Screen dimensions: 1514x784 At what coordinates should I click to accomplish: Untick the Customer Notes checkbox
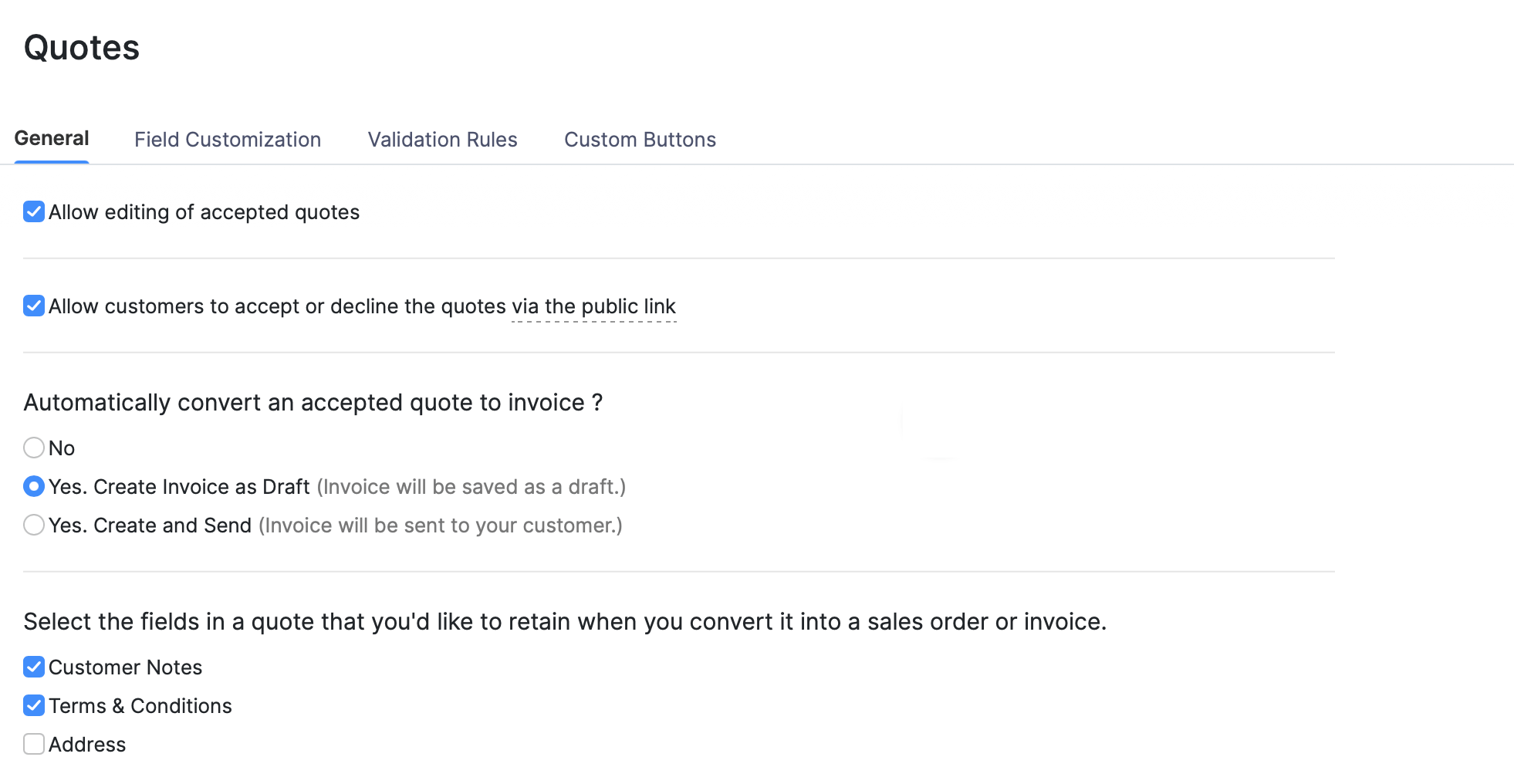(34, 667)
